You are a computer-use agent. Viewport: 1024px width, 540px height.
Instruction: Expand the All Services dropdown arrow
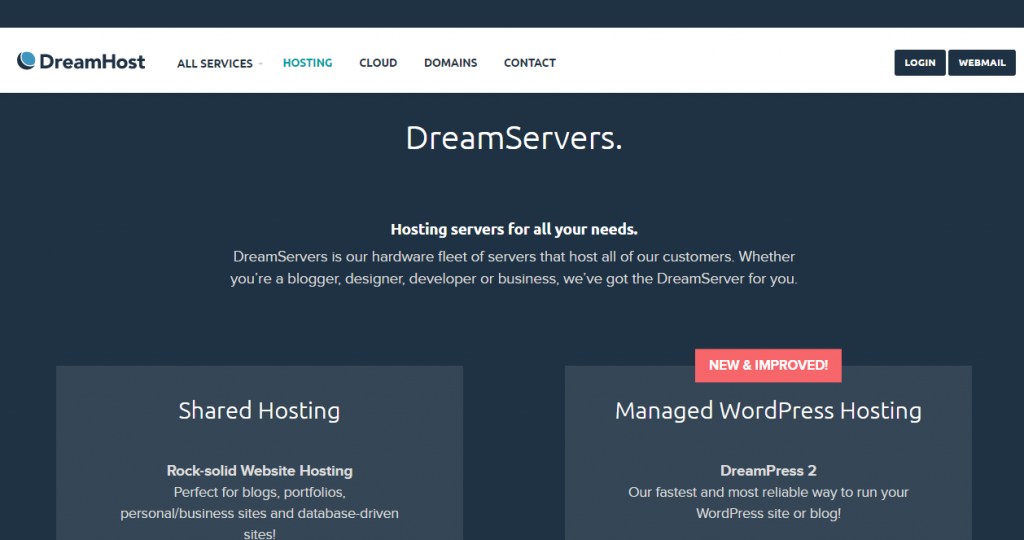pyautogui.click(x=260, y=64)
